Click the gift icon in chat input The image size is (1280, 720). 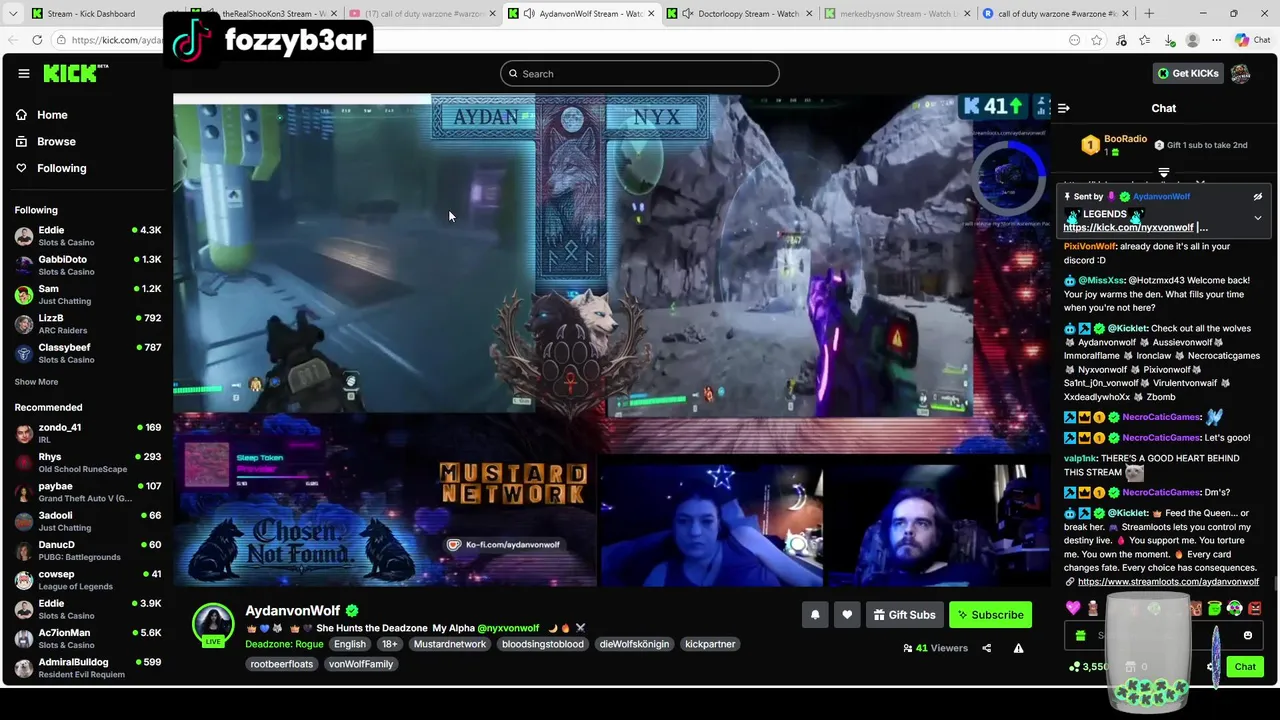tap(1080, 635)
